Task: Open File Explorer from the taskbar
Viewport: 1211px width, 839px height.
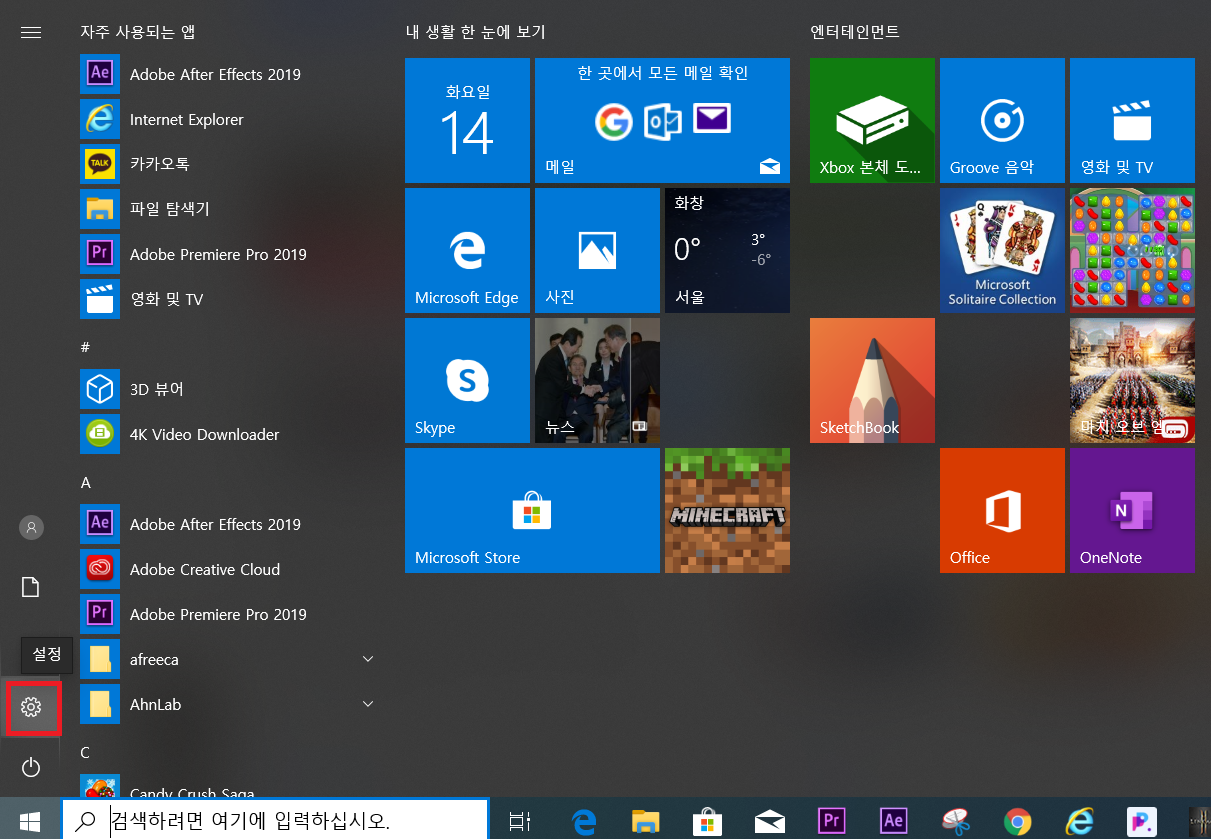Action: click(646, 821)
